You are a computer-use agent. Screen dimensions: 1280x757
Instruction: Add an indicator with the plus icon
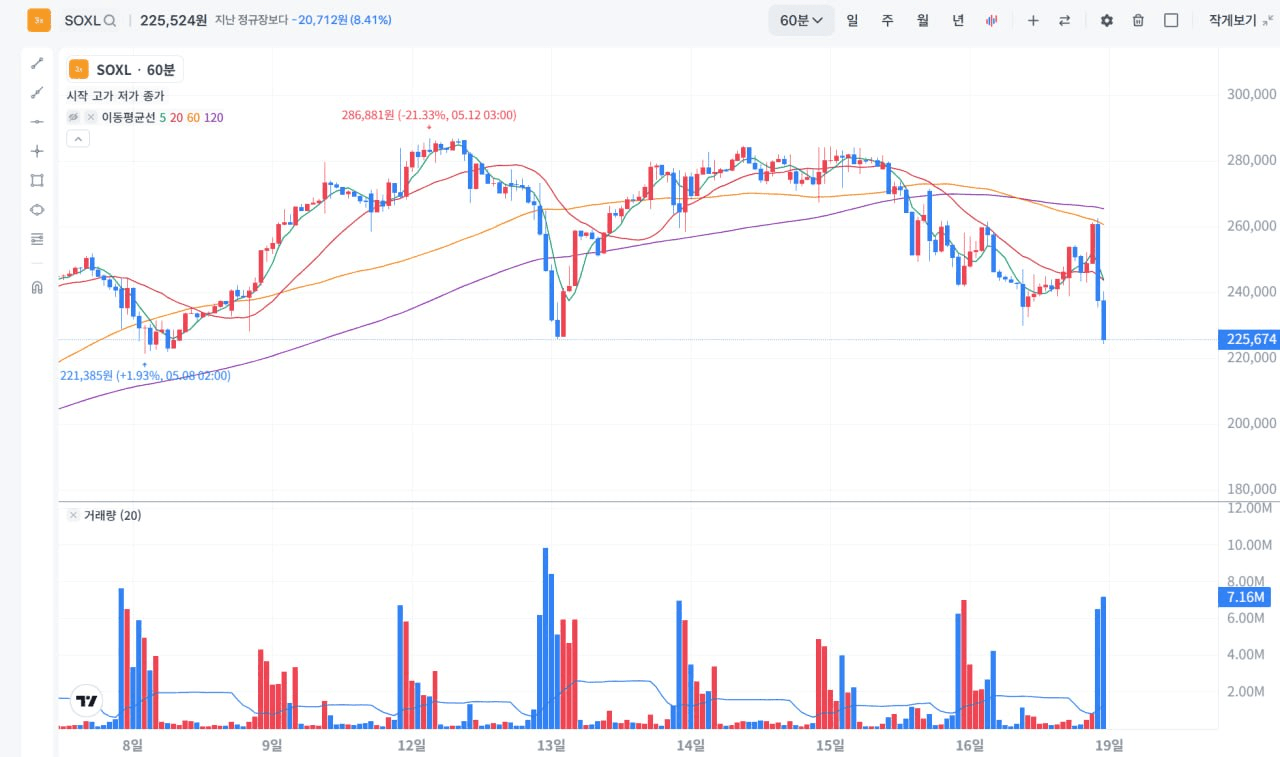click(1033, 20)
